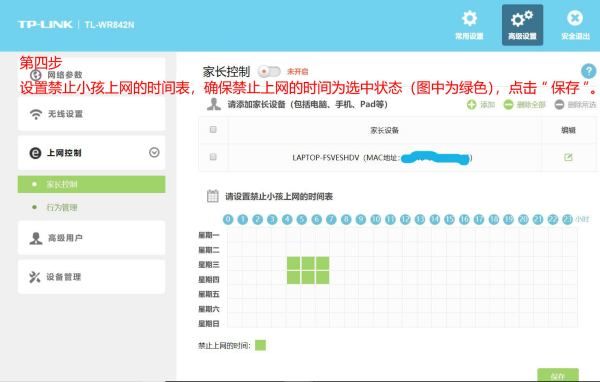600x382 pixels.
Task: Click the person icon of 高级用户
Action: (x=36, y=238)
